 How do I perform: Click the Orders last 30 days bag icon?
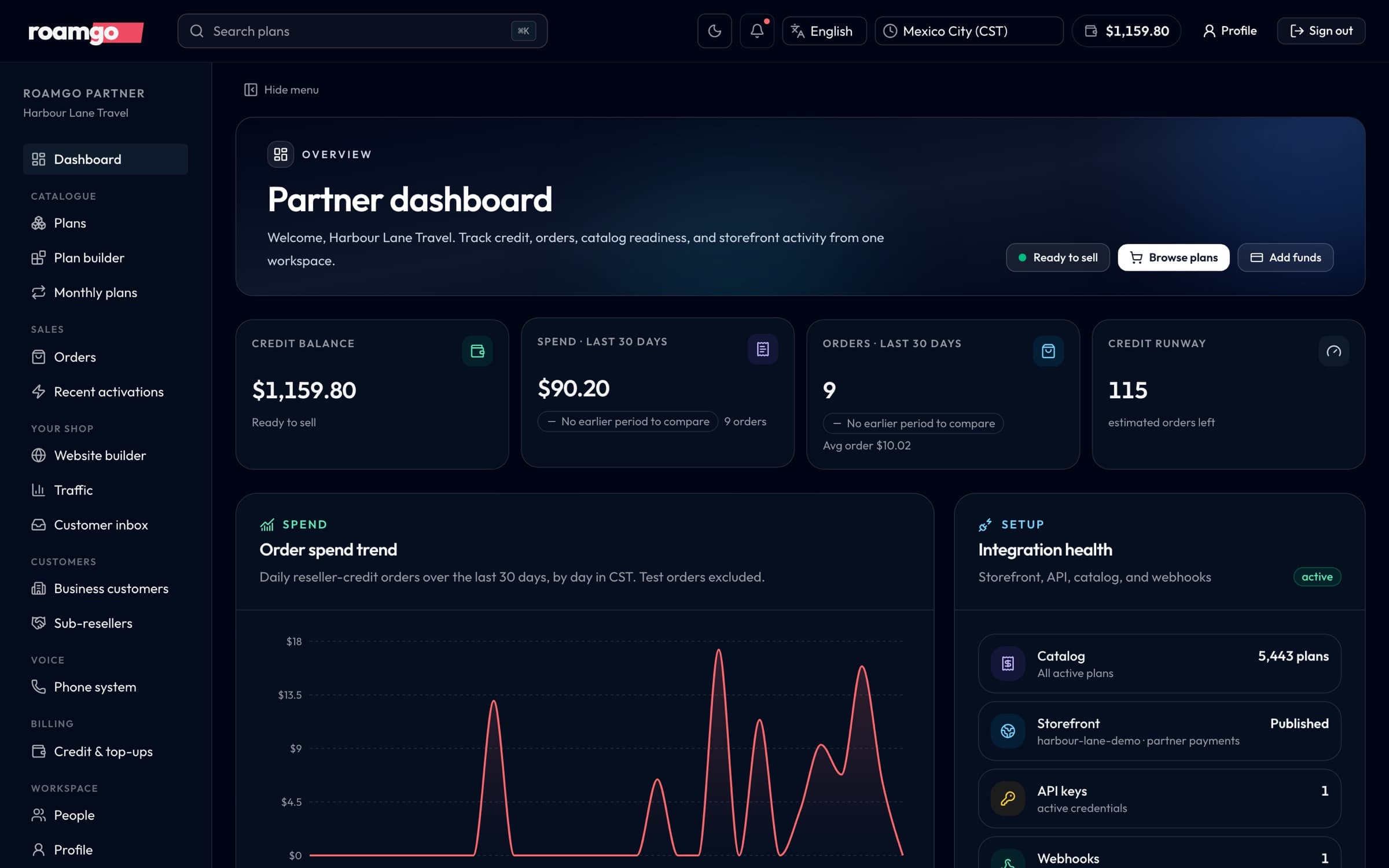(x=1048, y=351)
